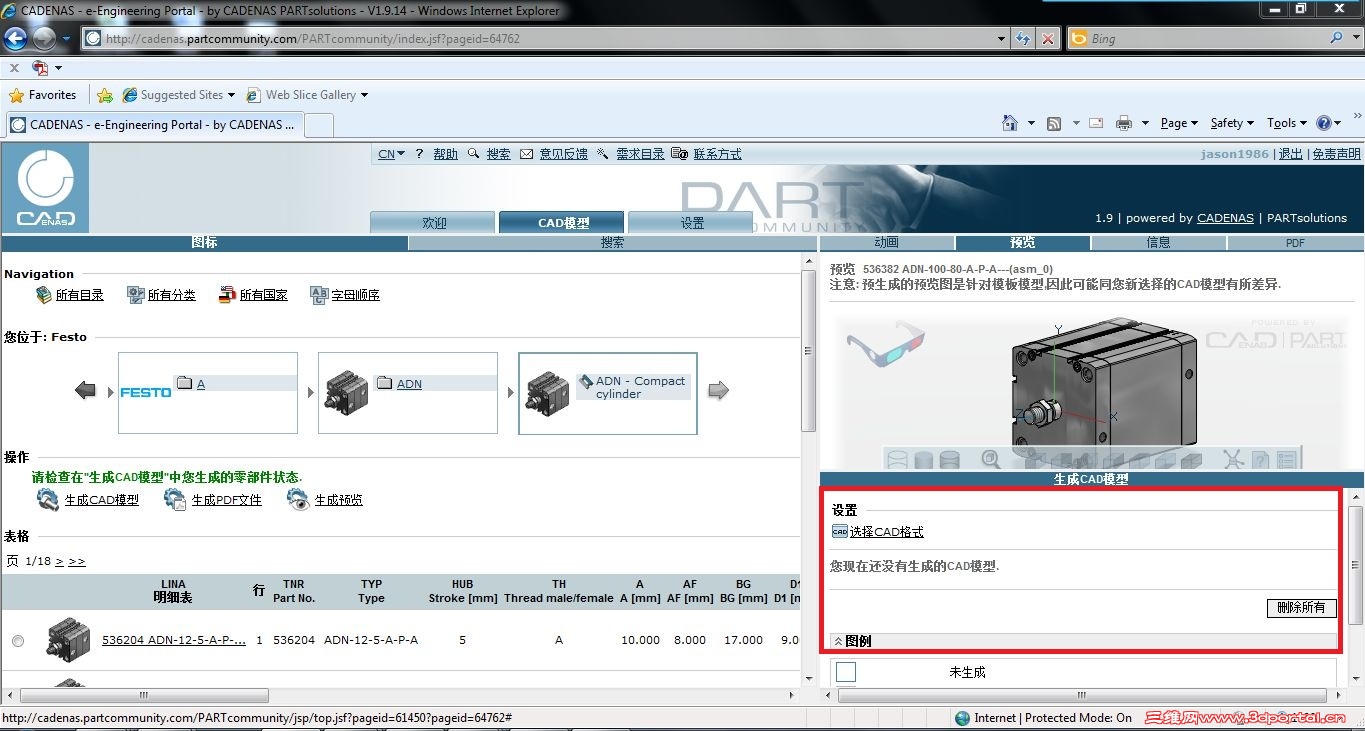
Task: Open the 意见反馈 feedback link
Action: [x=563, y=154]
